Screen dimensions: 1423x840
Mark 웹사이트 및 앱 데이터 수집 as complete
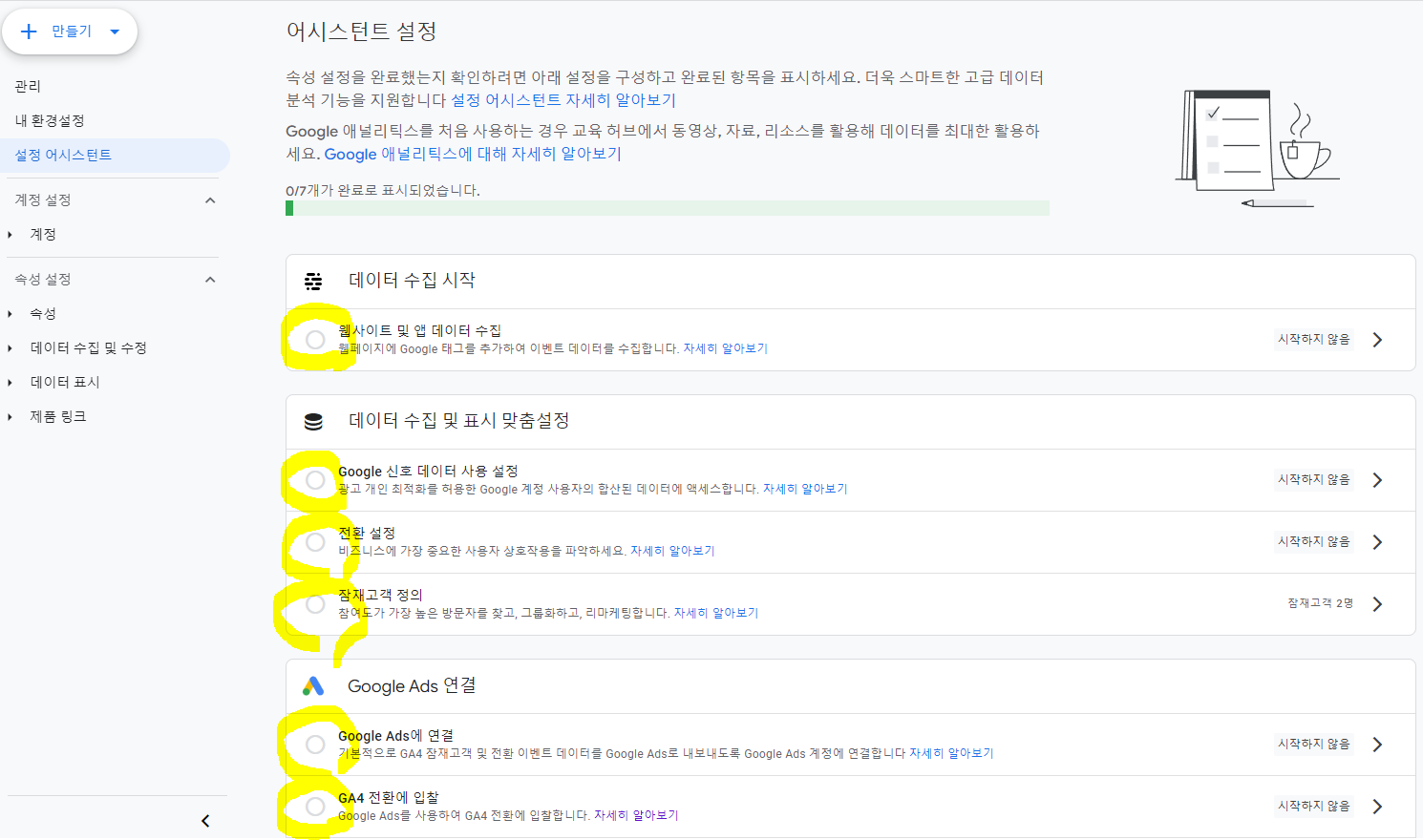click(x=315, y=340)
